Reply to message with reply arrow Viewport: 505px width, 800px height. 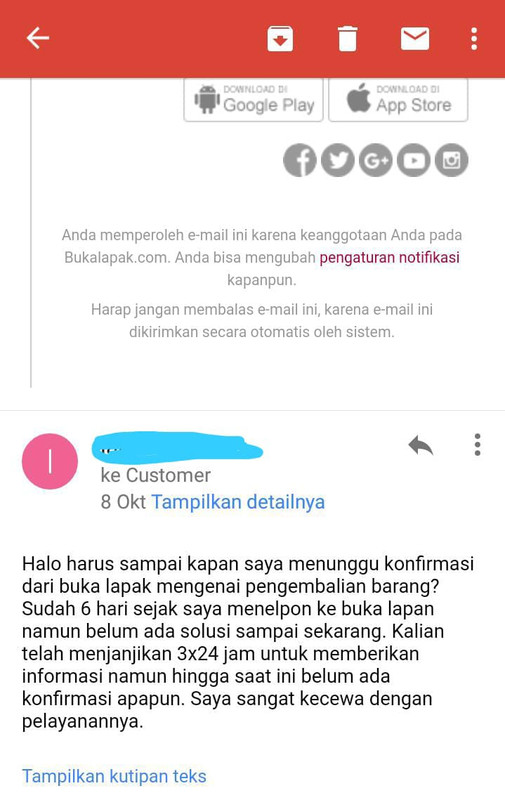click(x=421, y=445)
